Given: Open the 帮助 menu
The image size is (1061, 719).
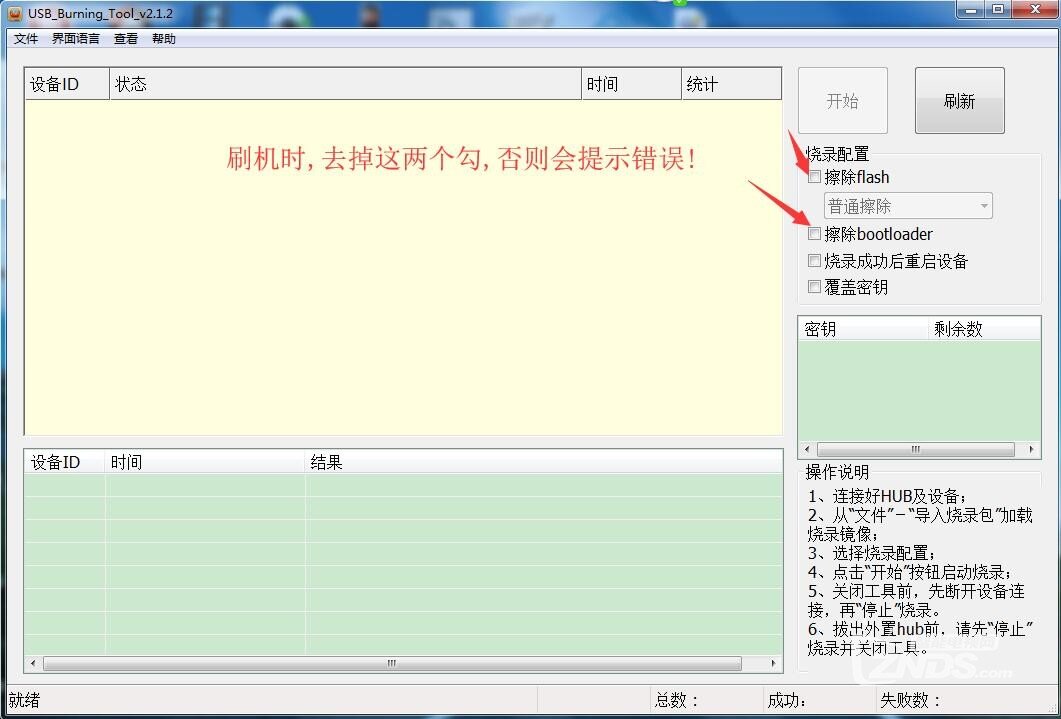Looking at the screenshot, I should coord(164,38).
